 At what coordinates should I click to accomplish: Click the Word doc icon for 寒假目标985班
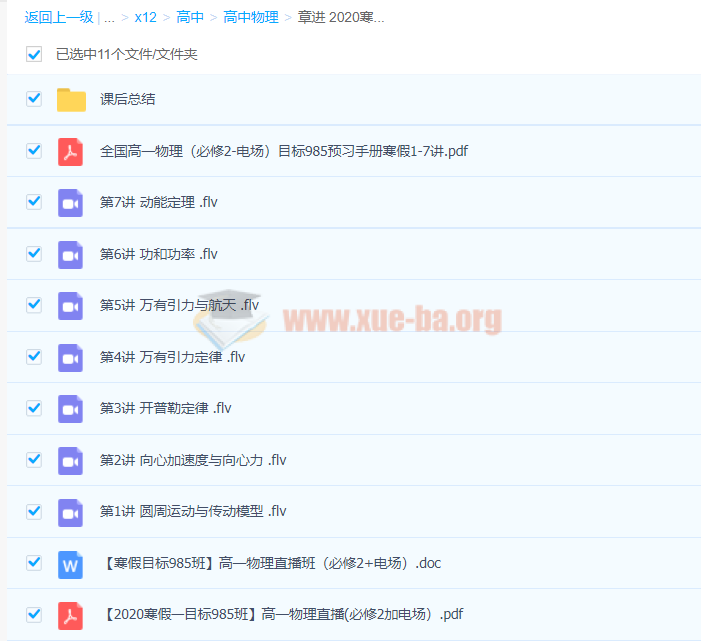pyautogui.click(x=70, y=563)
